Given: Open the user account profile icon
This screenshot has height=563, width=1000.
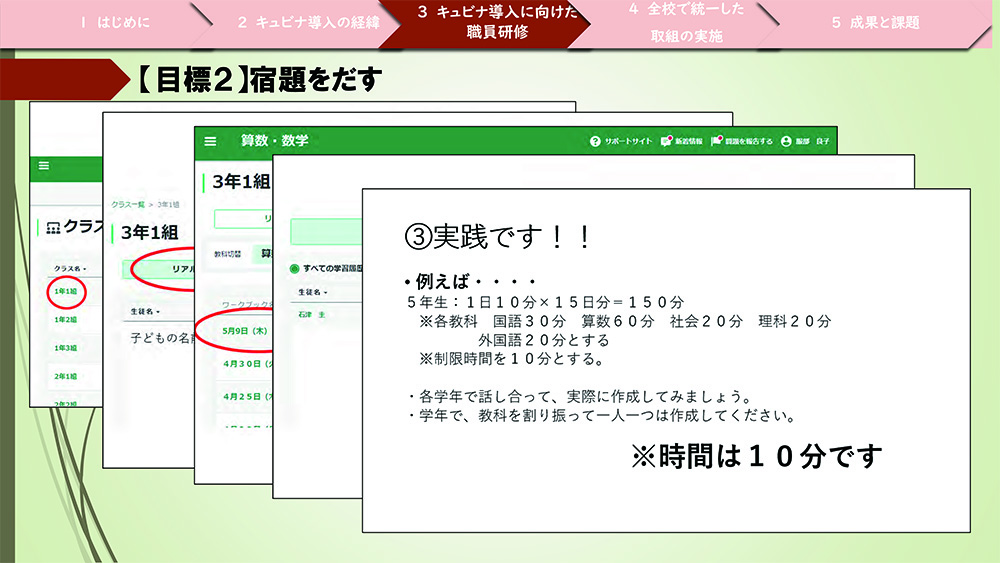Looking at the screenshot, I should pos(786,142).
